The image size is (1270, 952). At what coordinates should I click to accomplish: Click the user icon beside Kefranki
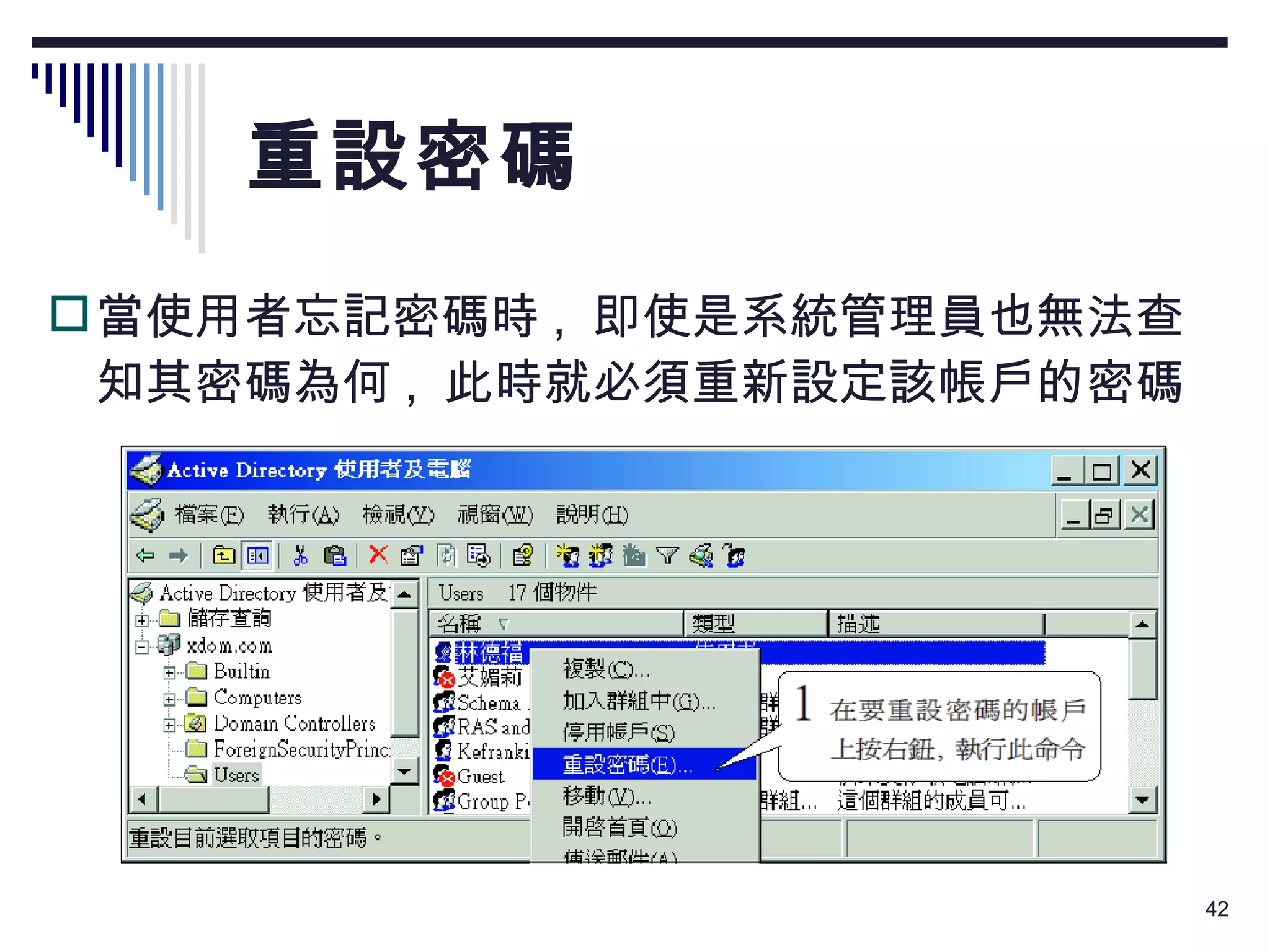pos(443,751)
